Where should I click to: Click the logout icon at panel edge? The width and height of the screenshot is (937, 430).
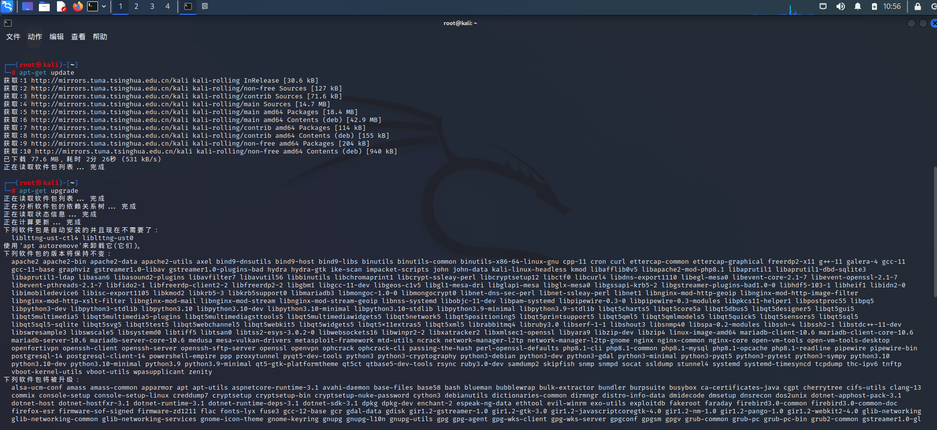[x=933, y=7]
